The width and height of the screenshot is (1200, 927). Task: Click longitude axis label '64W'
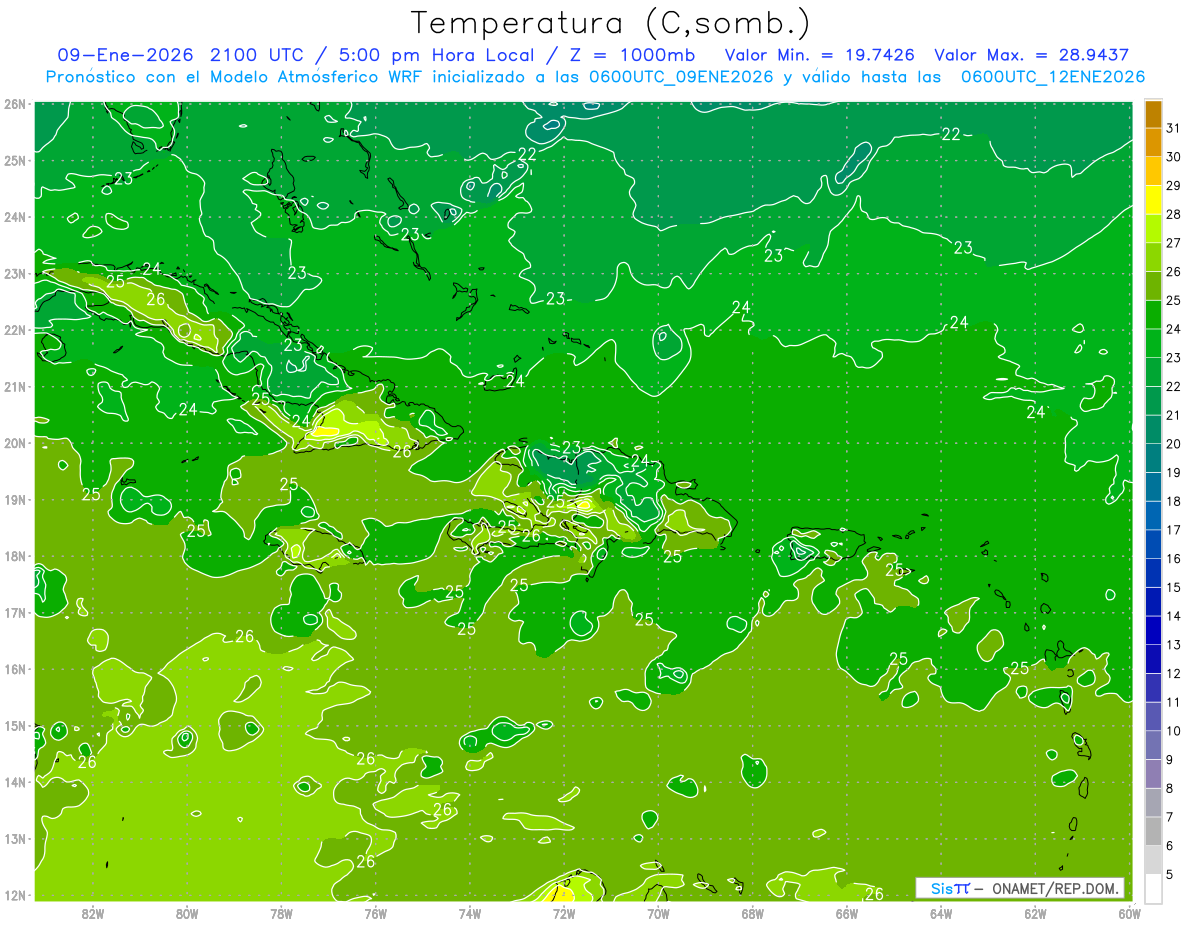(x=940, y=913)
